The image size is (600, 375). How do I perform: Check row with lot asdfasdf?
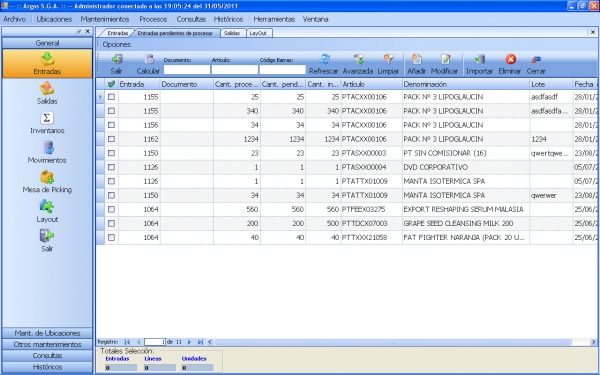click(x=111, y=97)
